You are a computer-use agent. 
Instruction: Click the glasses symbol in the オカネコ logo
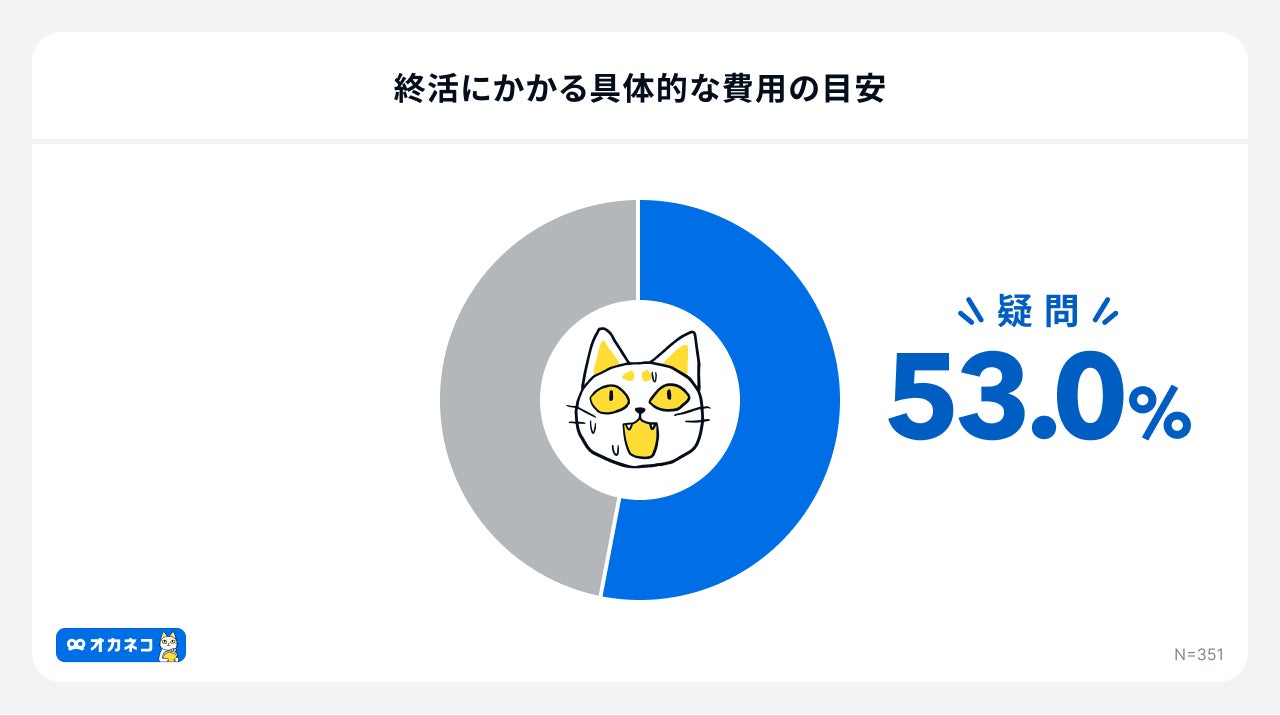(76, 646)
